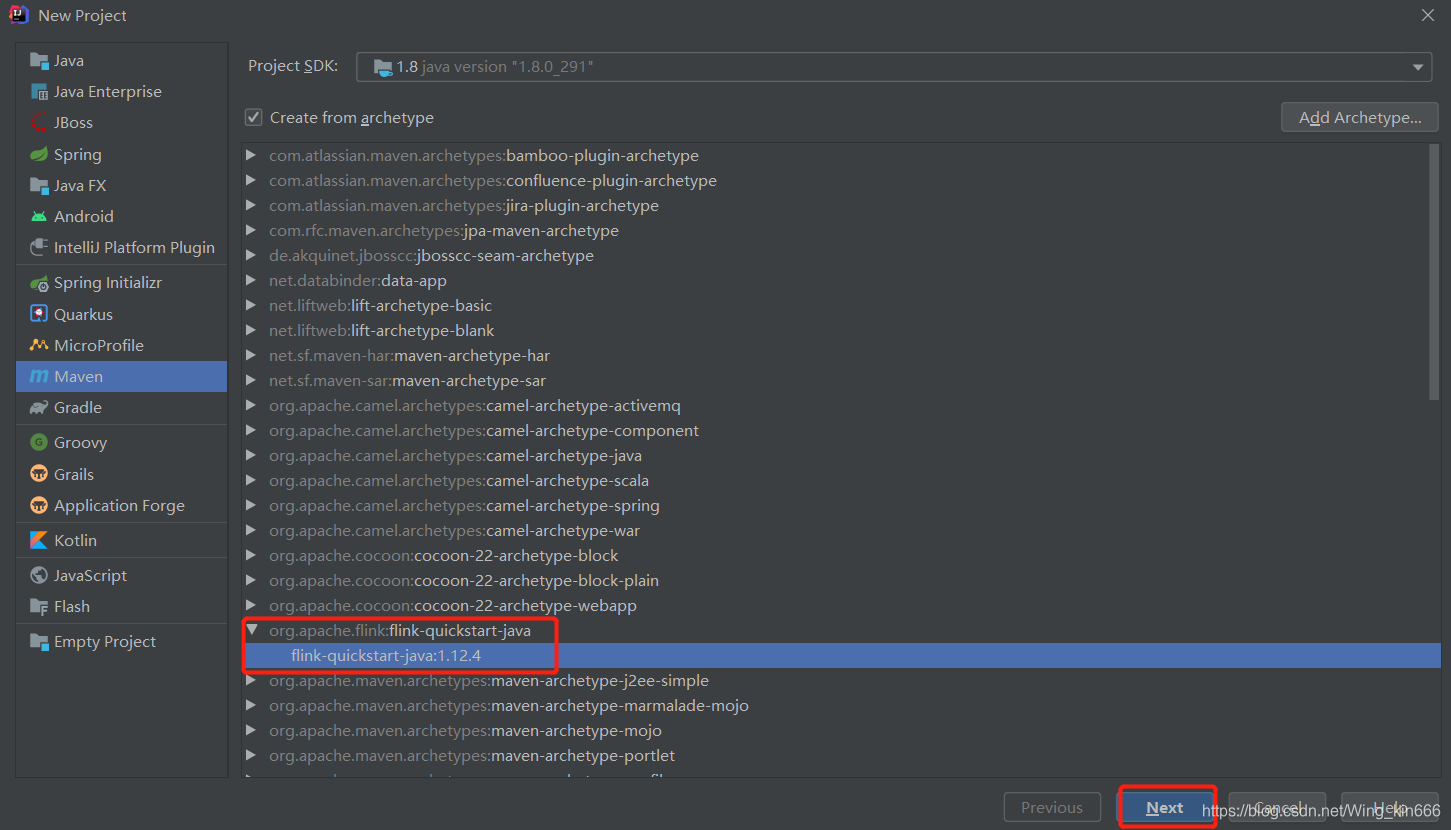This screenshot has height=830, width=1451.
Task: Select the JBoss project type icon
Action: (39, 123)
